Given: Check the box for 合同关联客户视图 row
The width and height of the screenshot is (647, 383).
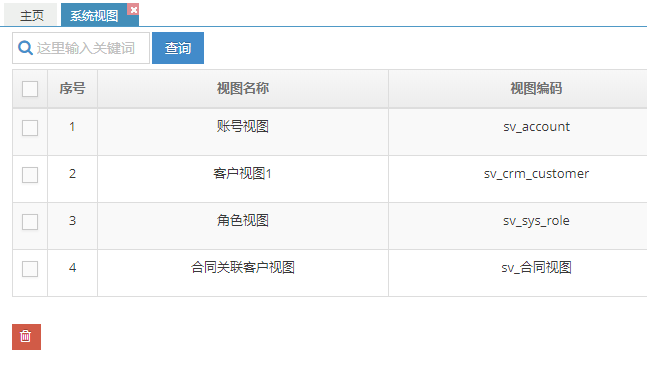Looking at the screenshot, I should 30,269.
